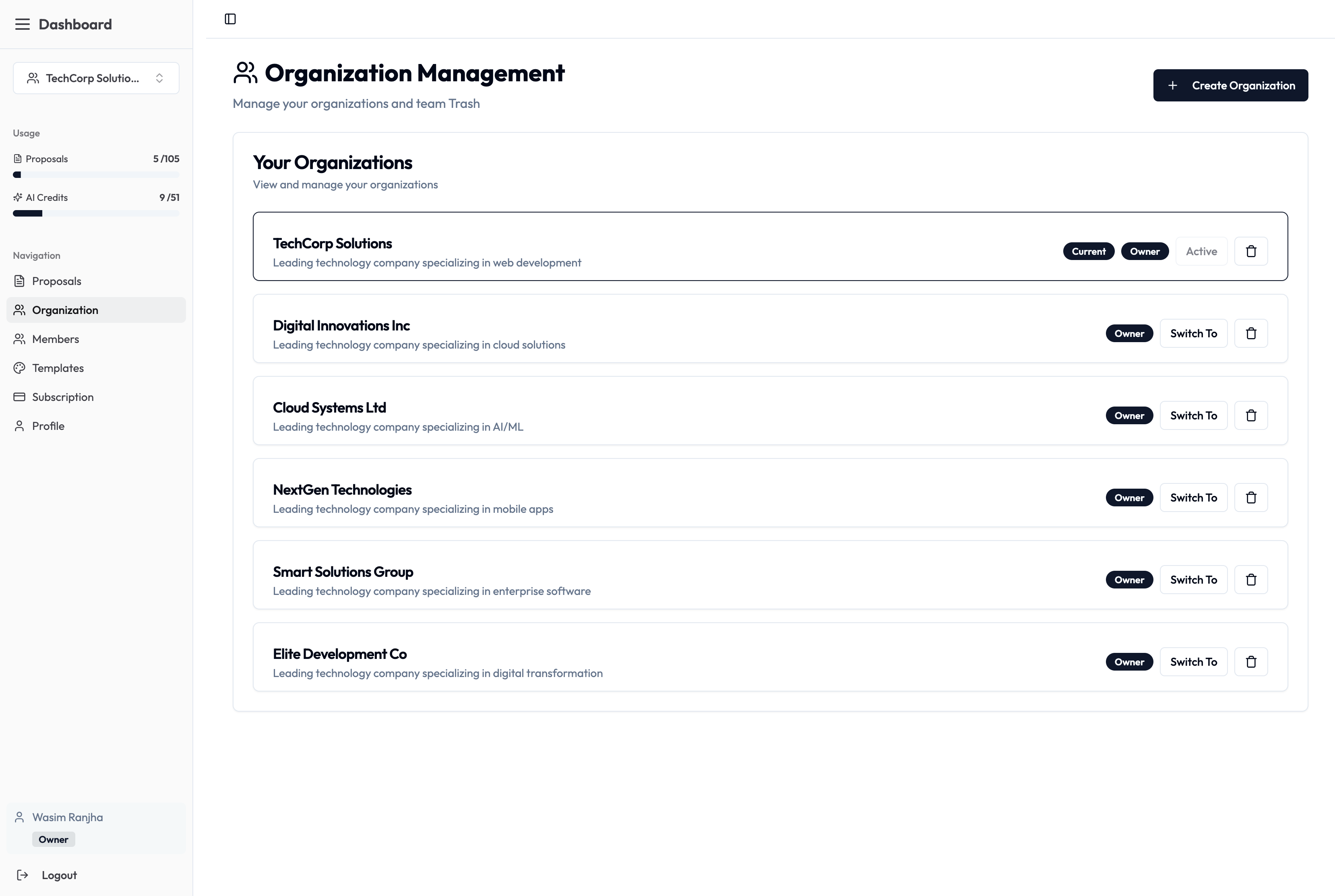Click the Active toggle for TechCorp Solutions

1201,251
